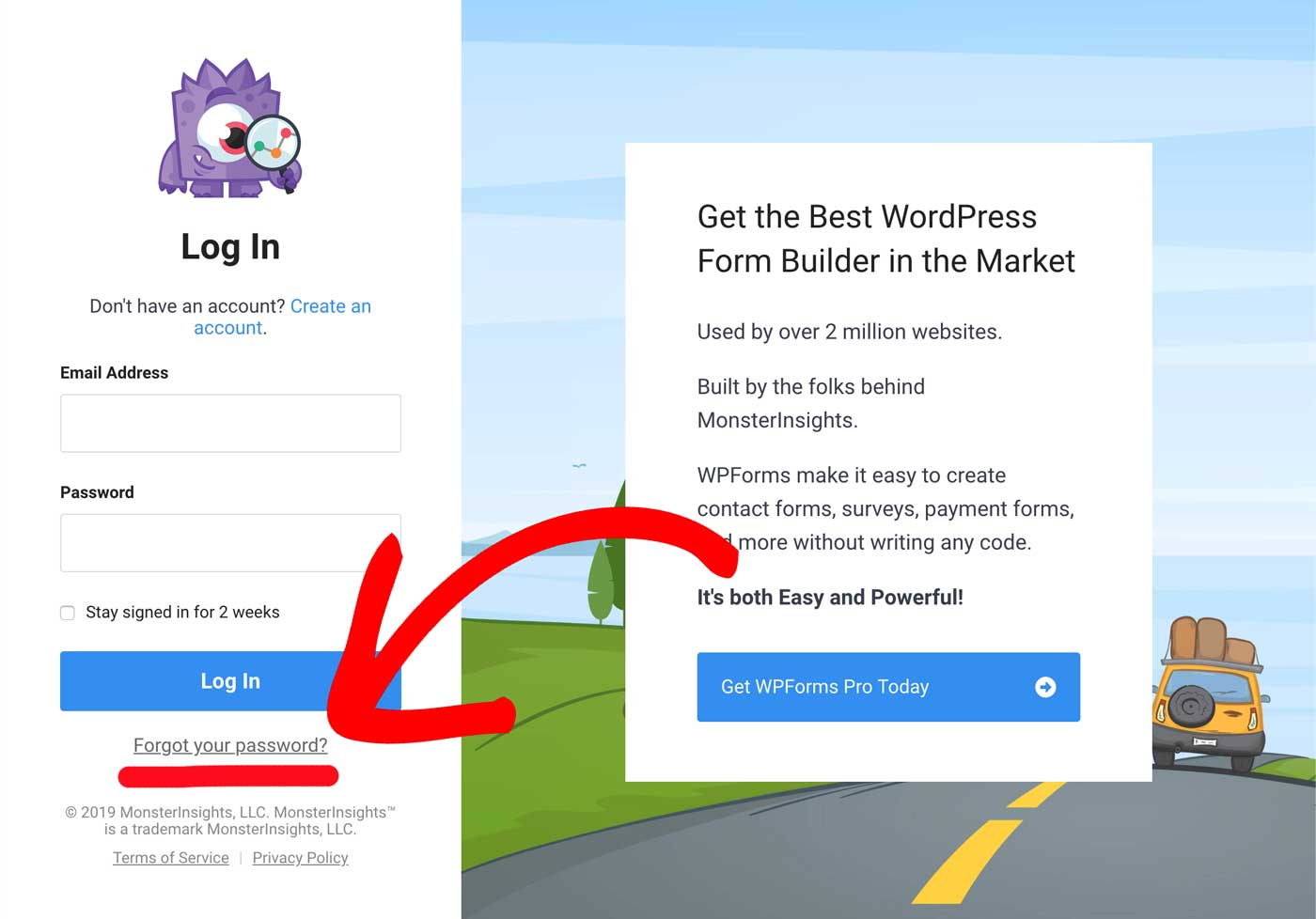This screenshot has width=1316, height=919.
Task: Click the blue Log In button
Action: [230, 681]
